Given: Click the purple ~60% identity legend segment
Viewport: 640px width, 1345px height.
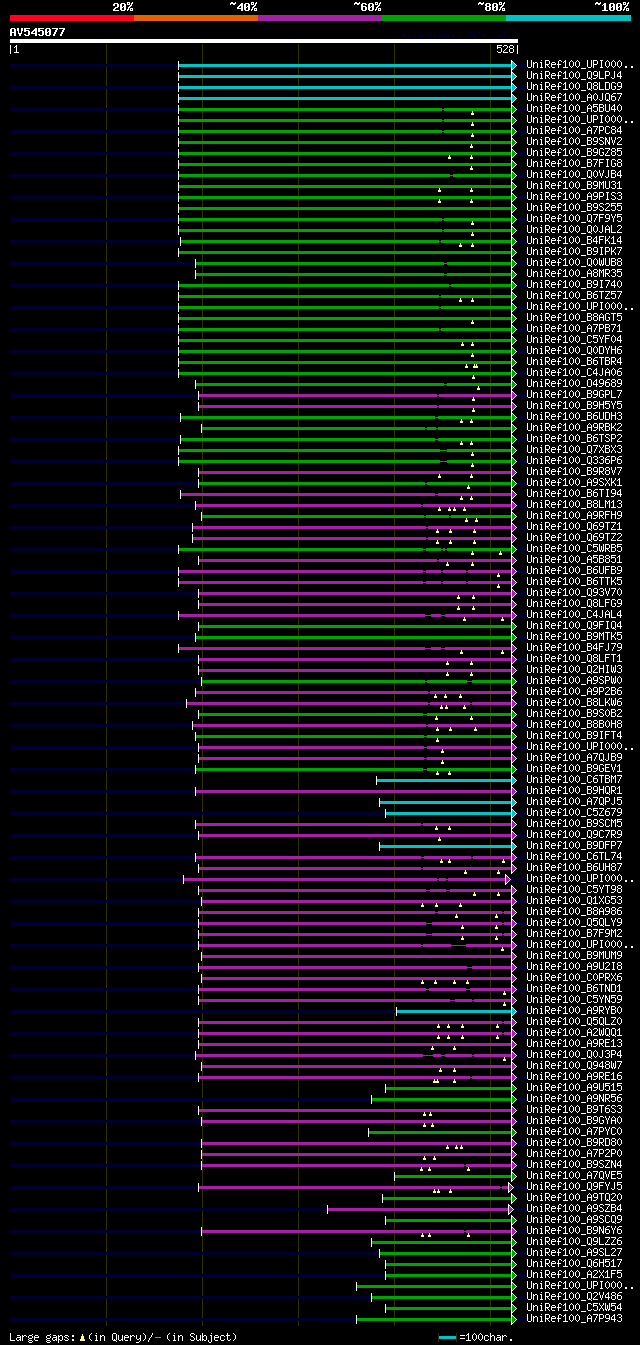Looking at the screenshot, I should click(x=320, y=17).
